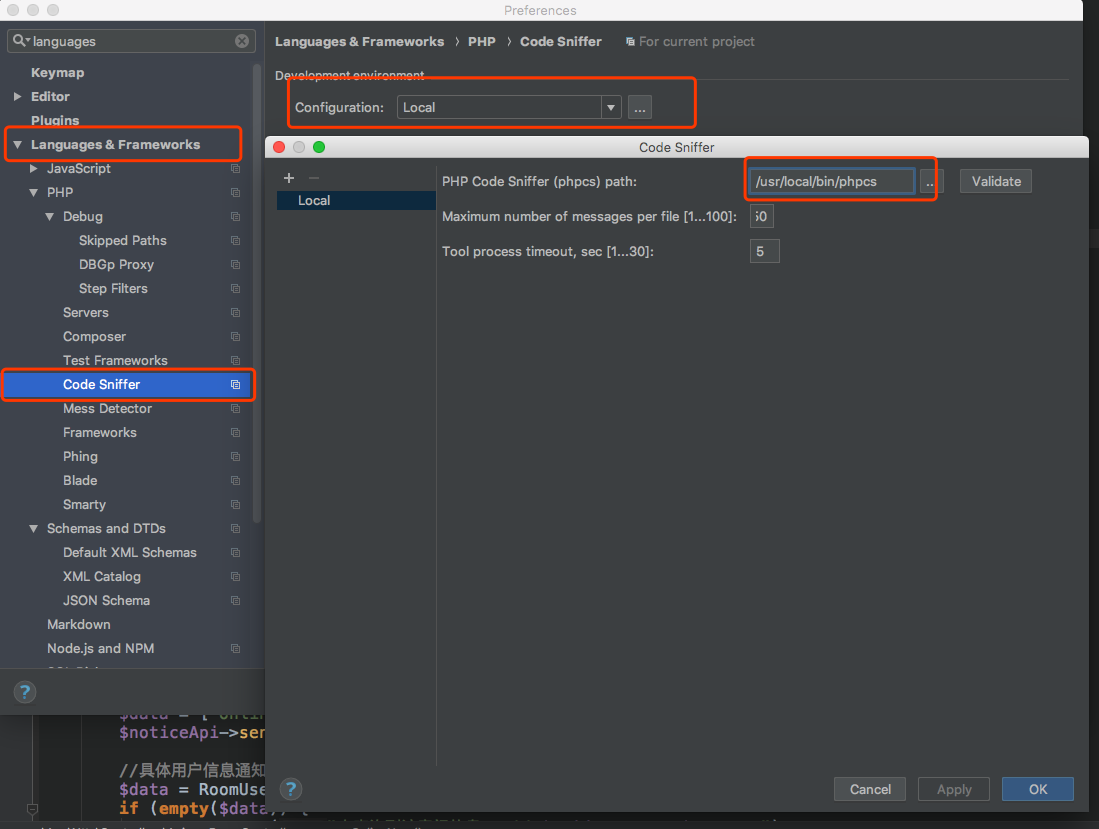Click the remove configuration minus icon
This screenshot has width=1099, height=829.
[x=314, y=178]
